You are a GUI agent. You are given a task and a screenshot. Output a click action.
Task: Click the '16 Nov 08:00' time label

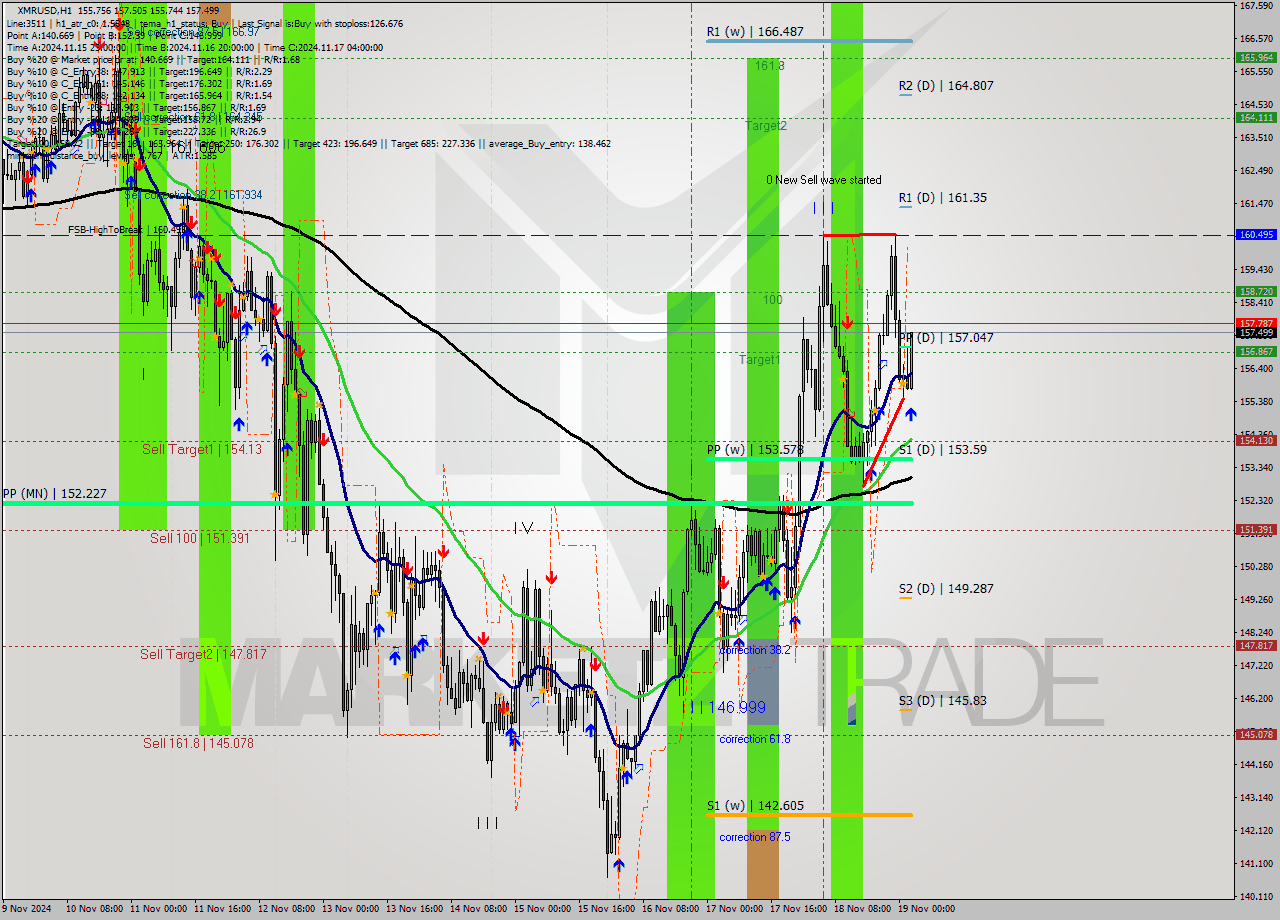(670, 909)
